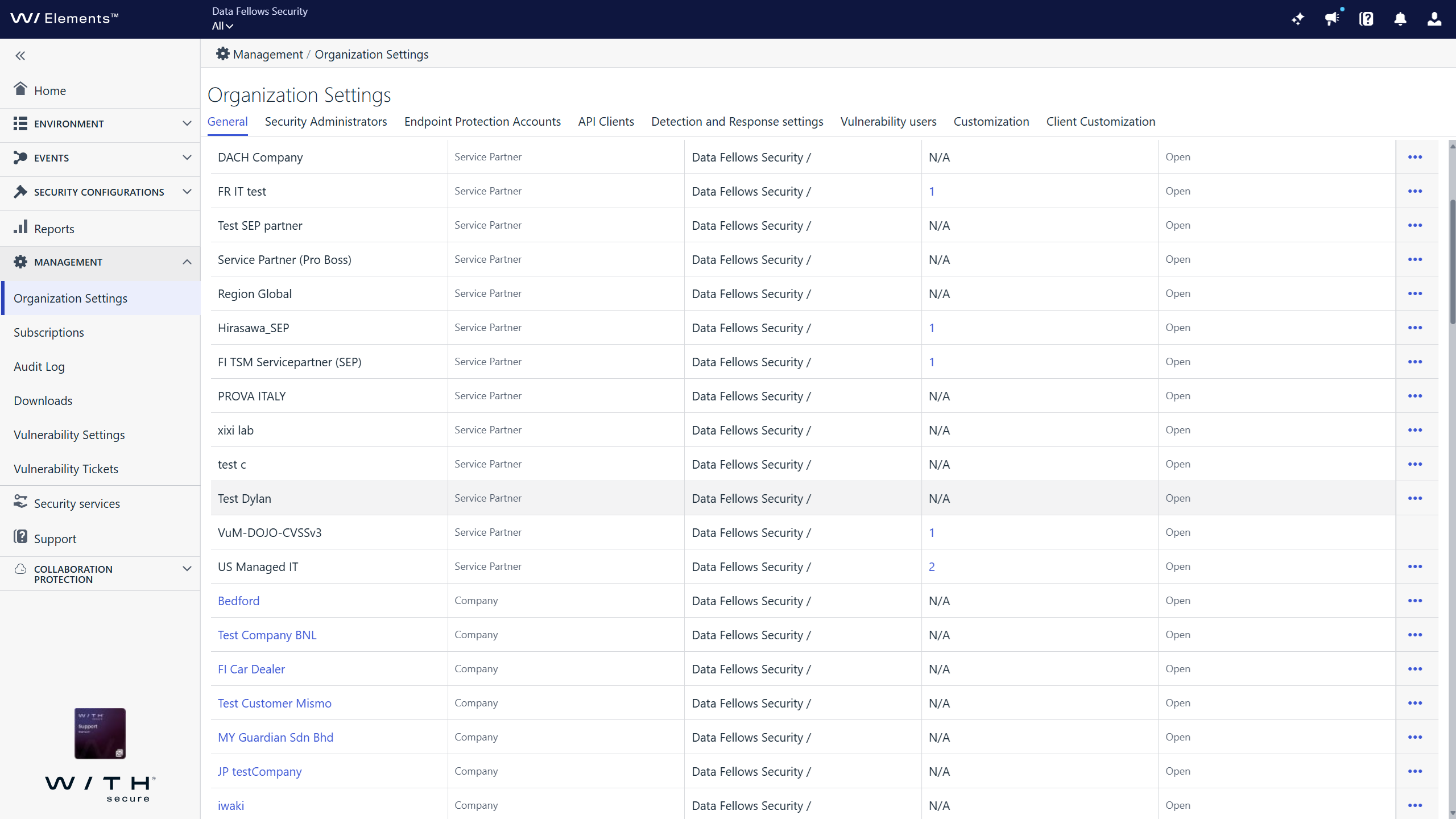1456x819 pixels.
Task: Open help question mark icon in header
Action: click(1366, 19)
